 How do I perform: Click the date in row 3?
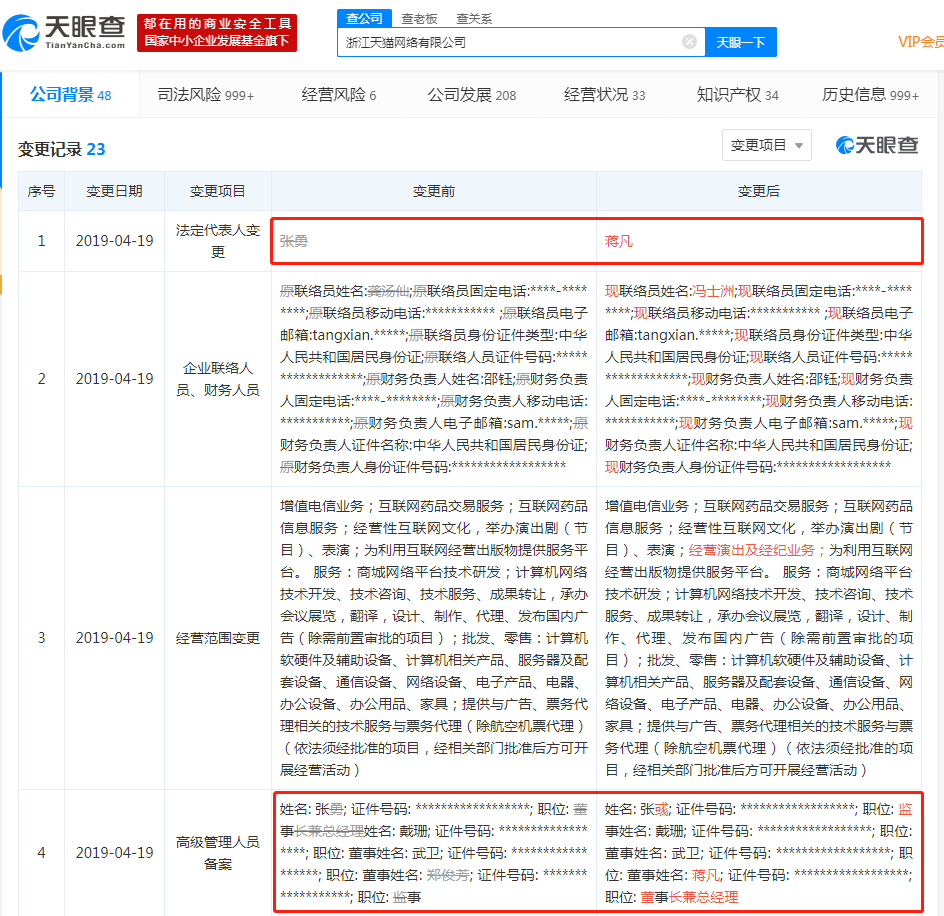pos(114,638)
